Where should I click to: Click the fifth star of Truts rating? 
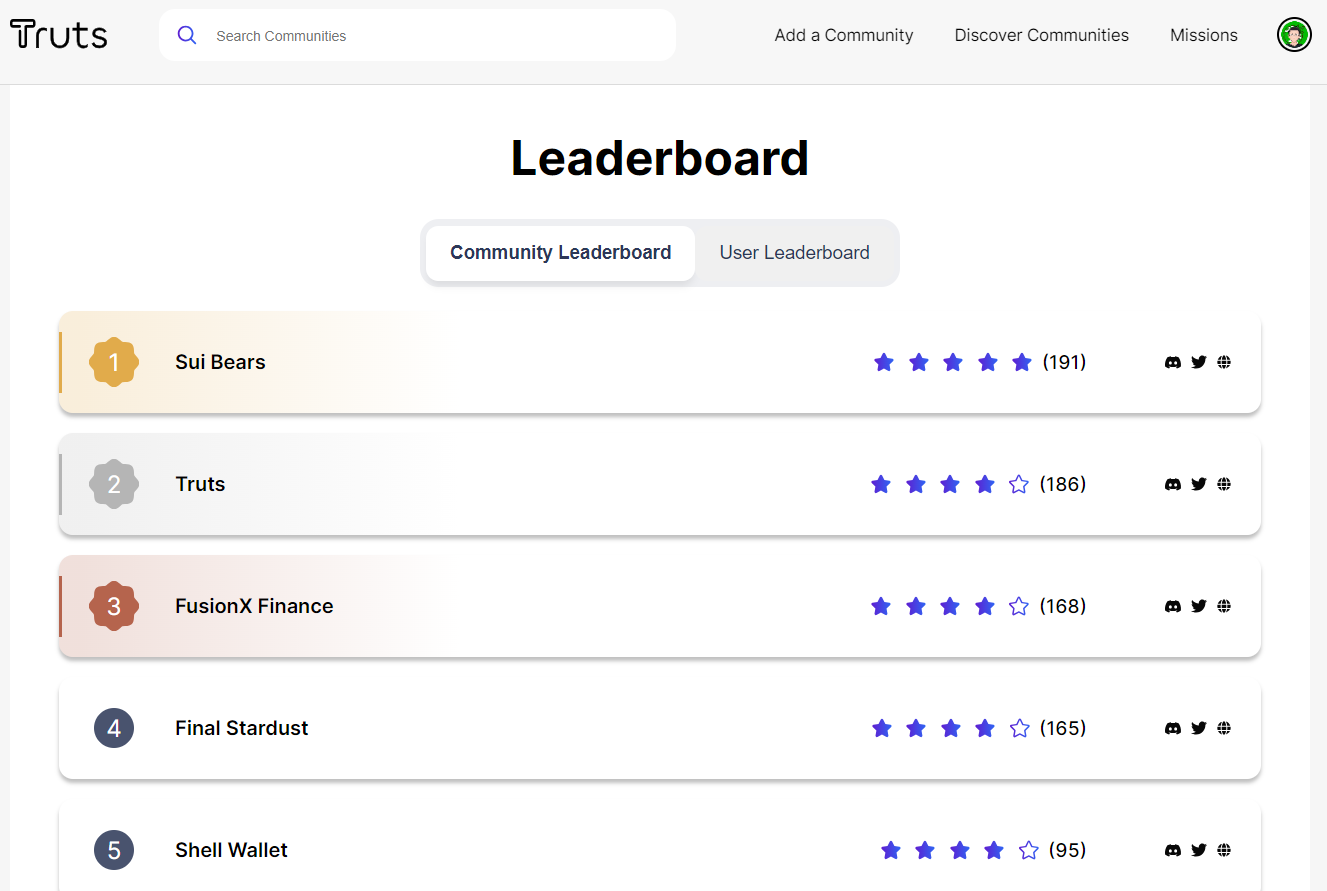pos(1019,484)
